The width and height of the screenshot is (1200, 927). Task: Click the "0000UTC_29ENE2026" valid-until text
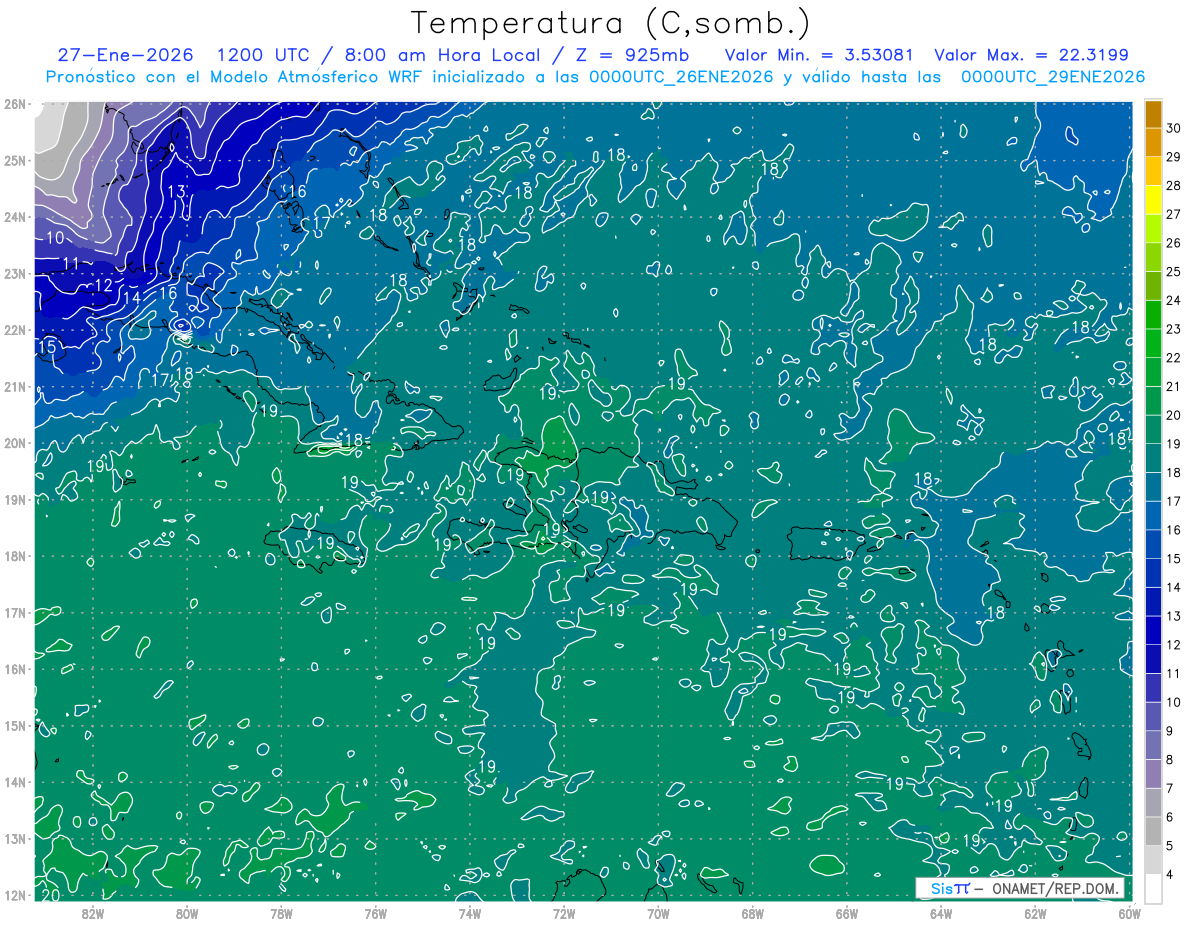coord(1053,77)
